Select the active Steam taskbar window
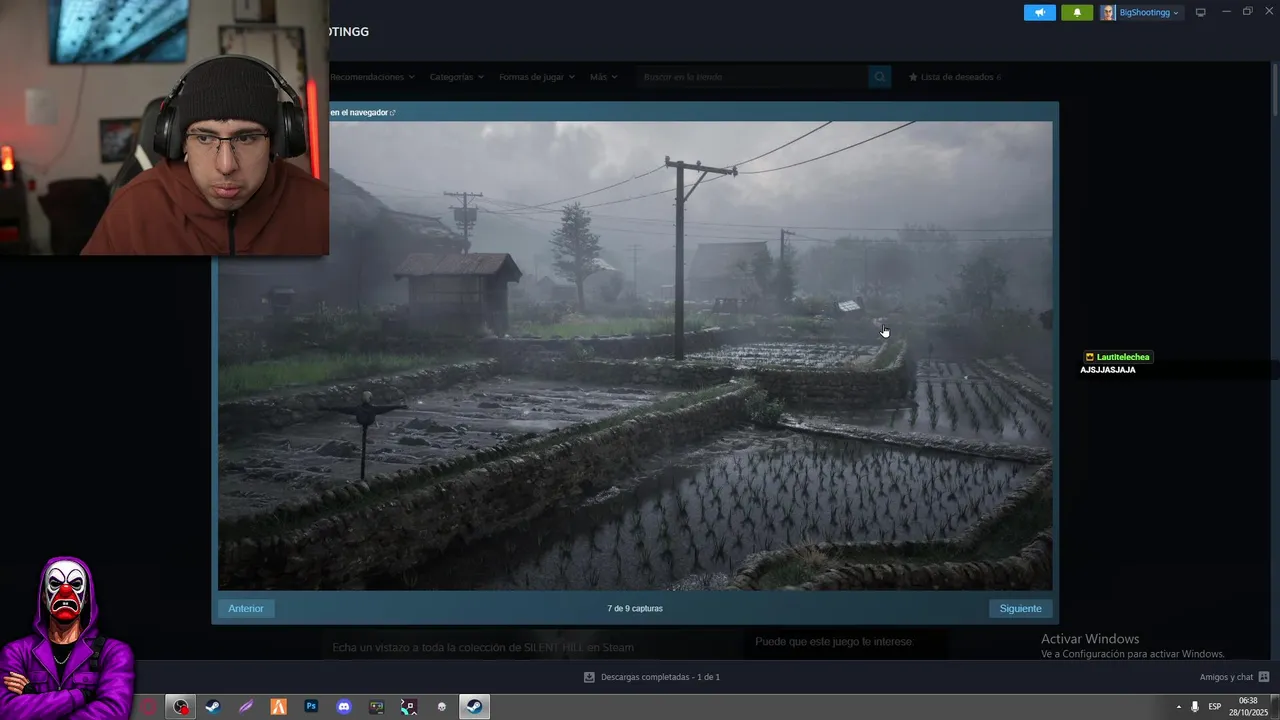The height and width of the screenshot is (720, 1280). (475, 707)
